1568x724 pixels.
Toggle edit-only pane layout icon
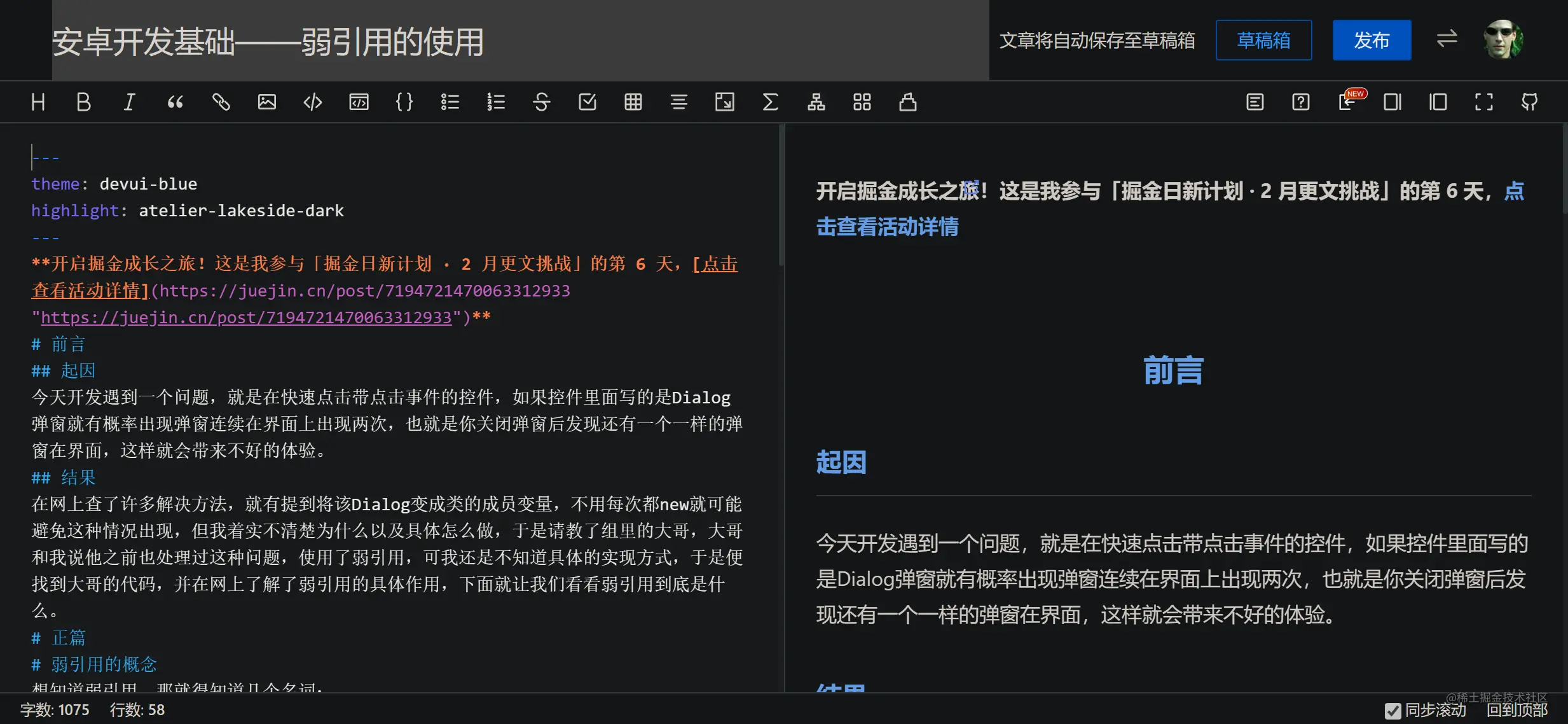[1392, 102]
